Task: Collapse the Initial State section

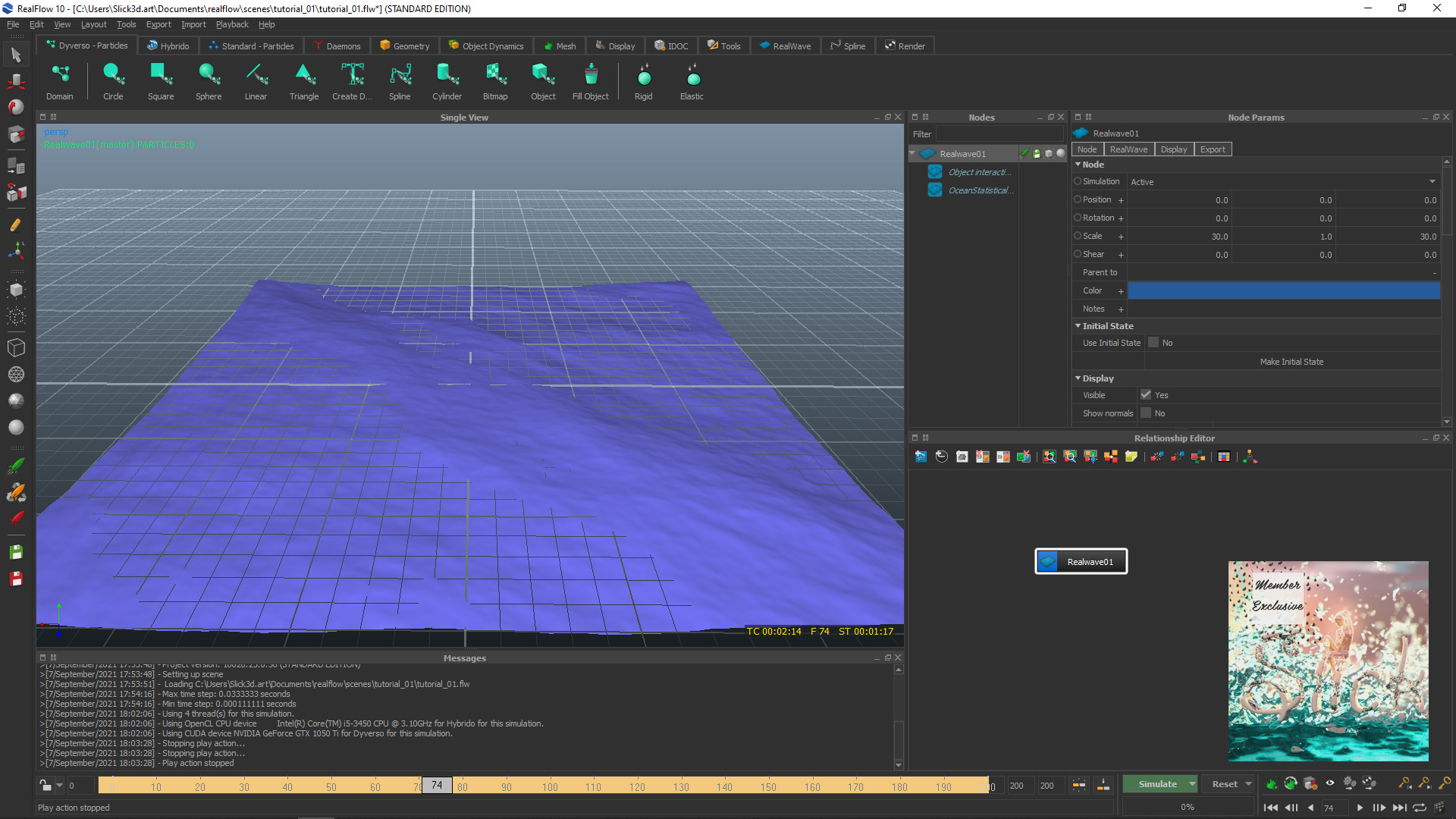Action: pos(1078,326)
